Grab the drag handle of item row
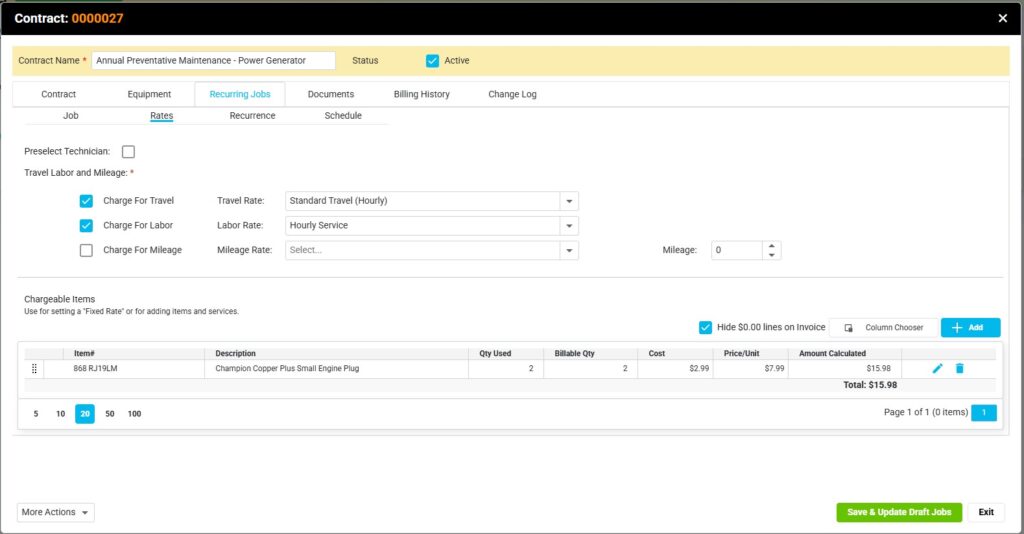This screenshot has width=1024, height=534. pyautogui.click(x=34, y=369)
